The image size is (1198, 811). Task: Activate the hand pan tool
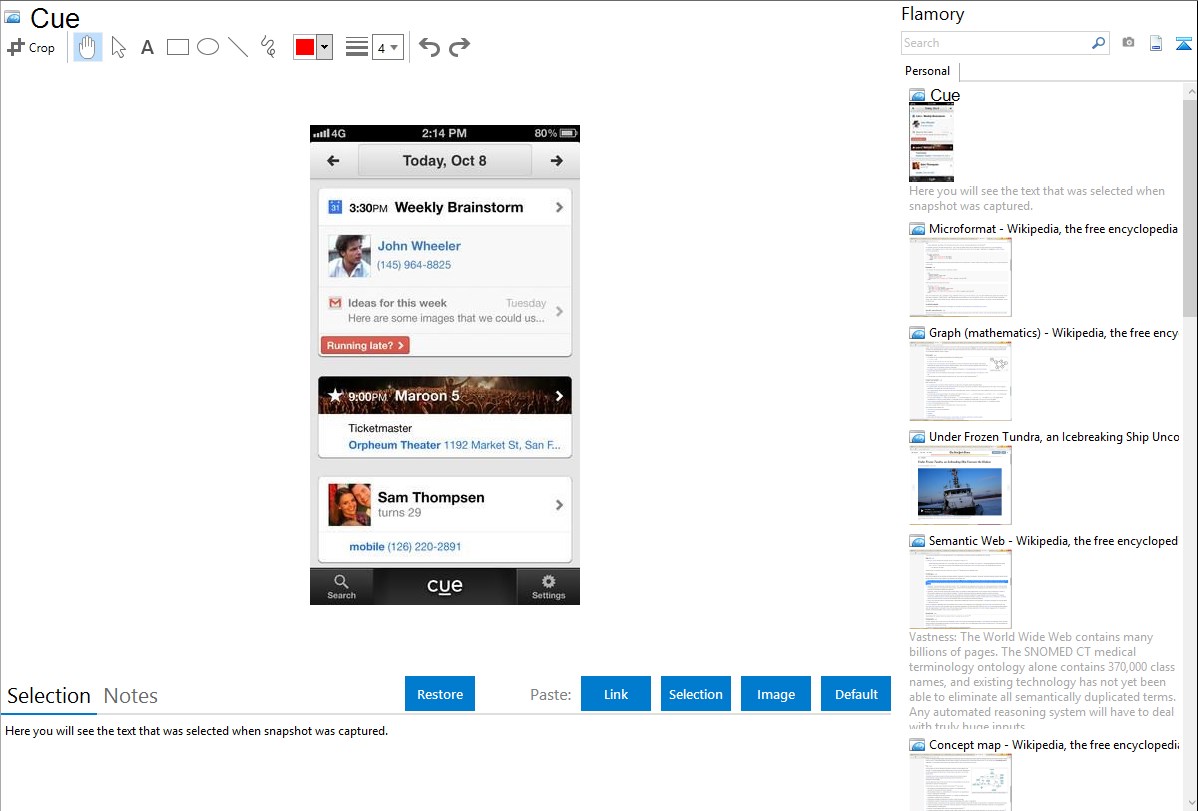(88, 47)
